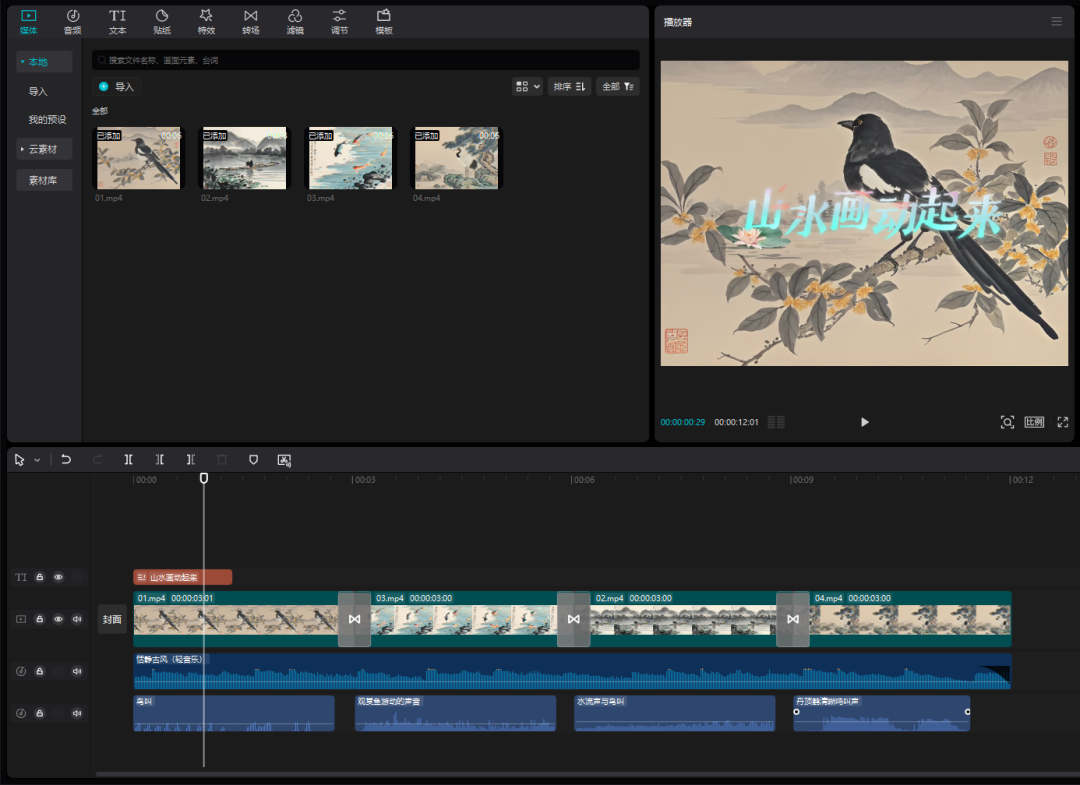1080x785 pixels.
Task: Lock the 鸟叫 sound effects track
Action: pos(40,713)
